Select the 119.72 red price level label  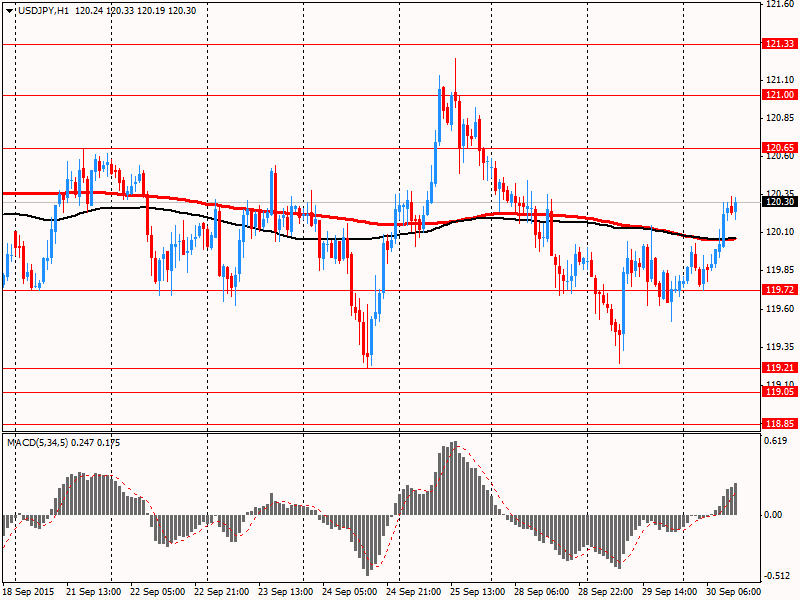click(779, 290)
